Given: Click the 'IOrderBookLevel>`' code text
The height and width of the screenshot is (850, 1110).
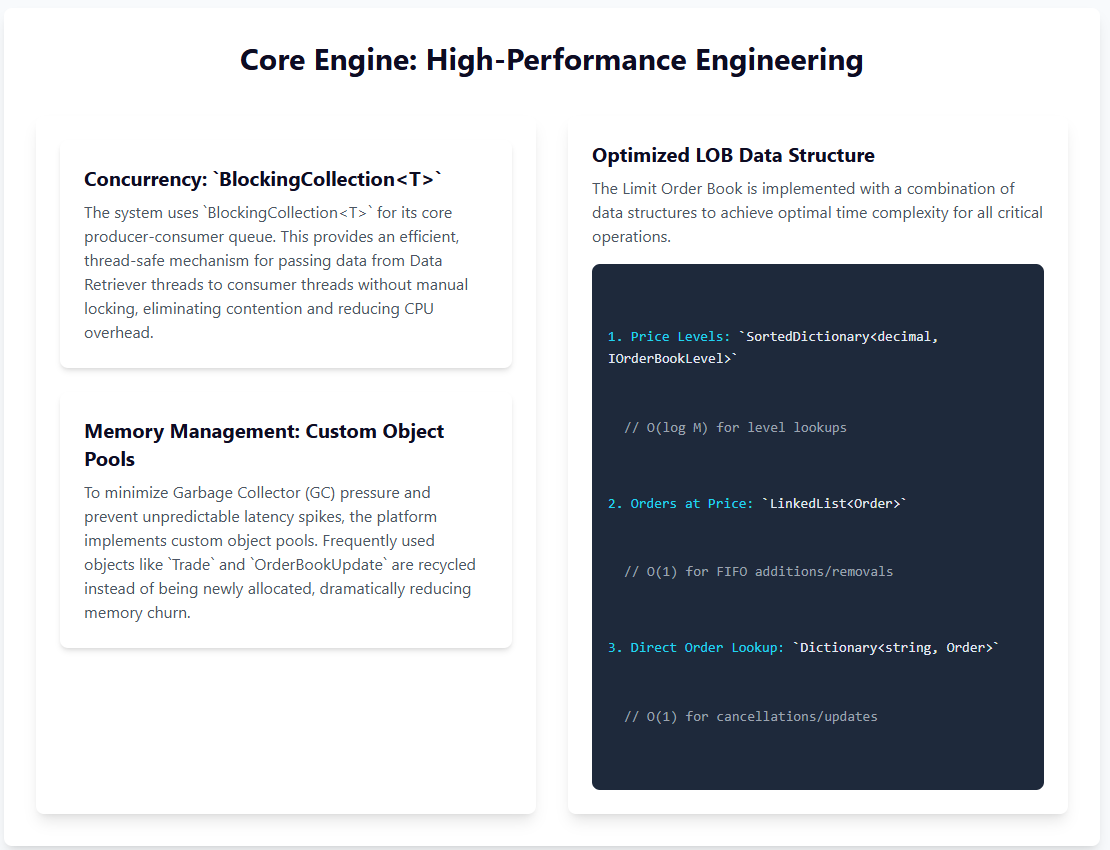Looking at the screenshot, I should click(x=673, y=359).
